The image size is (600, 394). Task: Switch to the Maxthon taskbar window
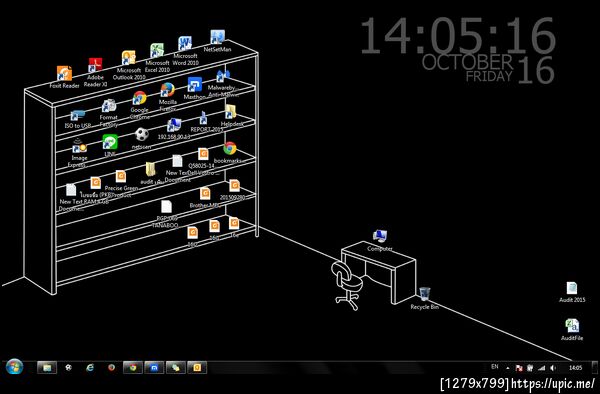[154, 368]
